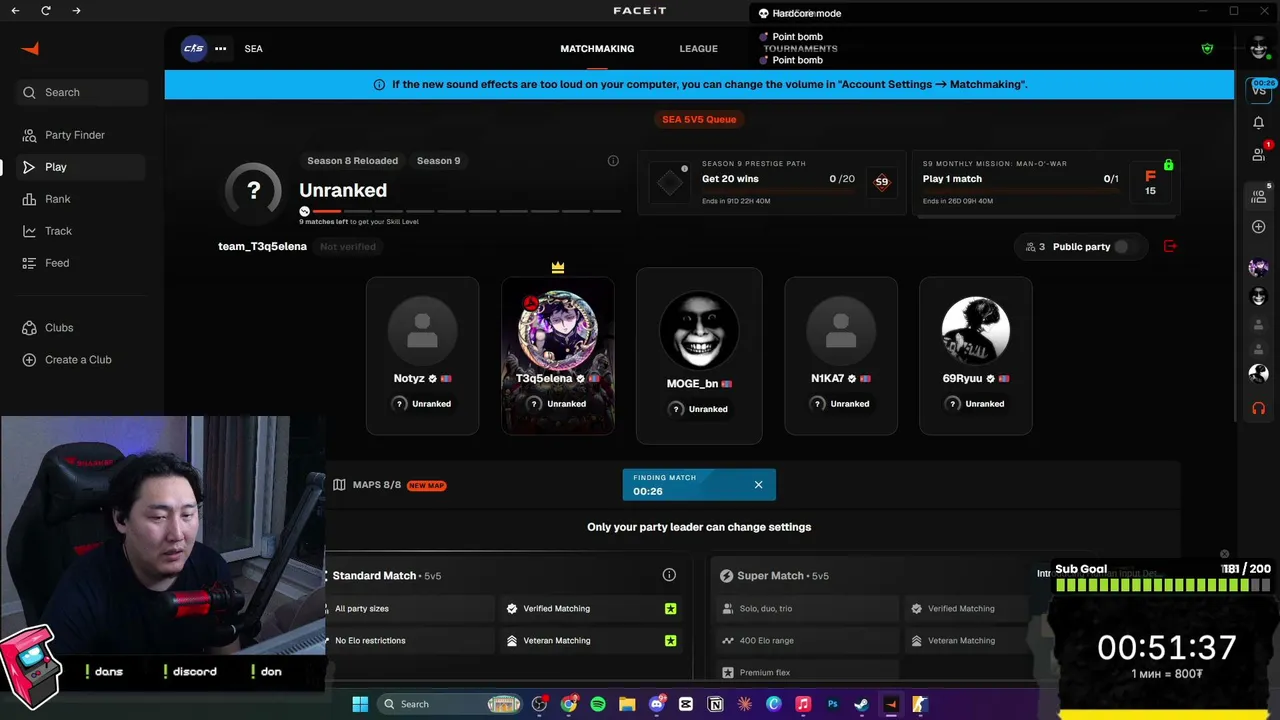This screenshot has height=720, width=1280.
Task: Open Clubs from the sidebar
Action: coord(59,328)
